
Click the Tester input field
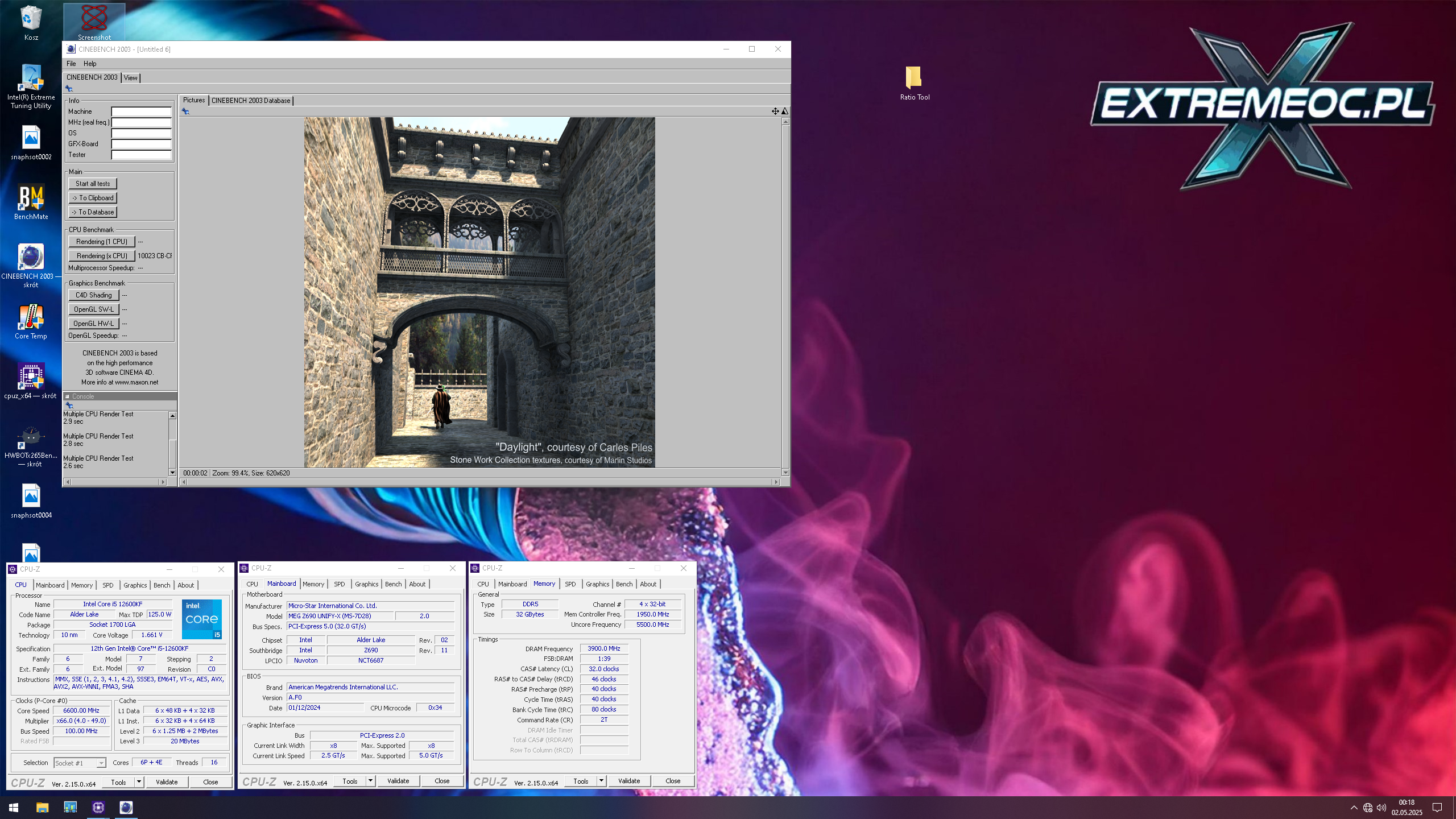tap(141, 155)
